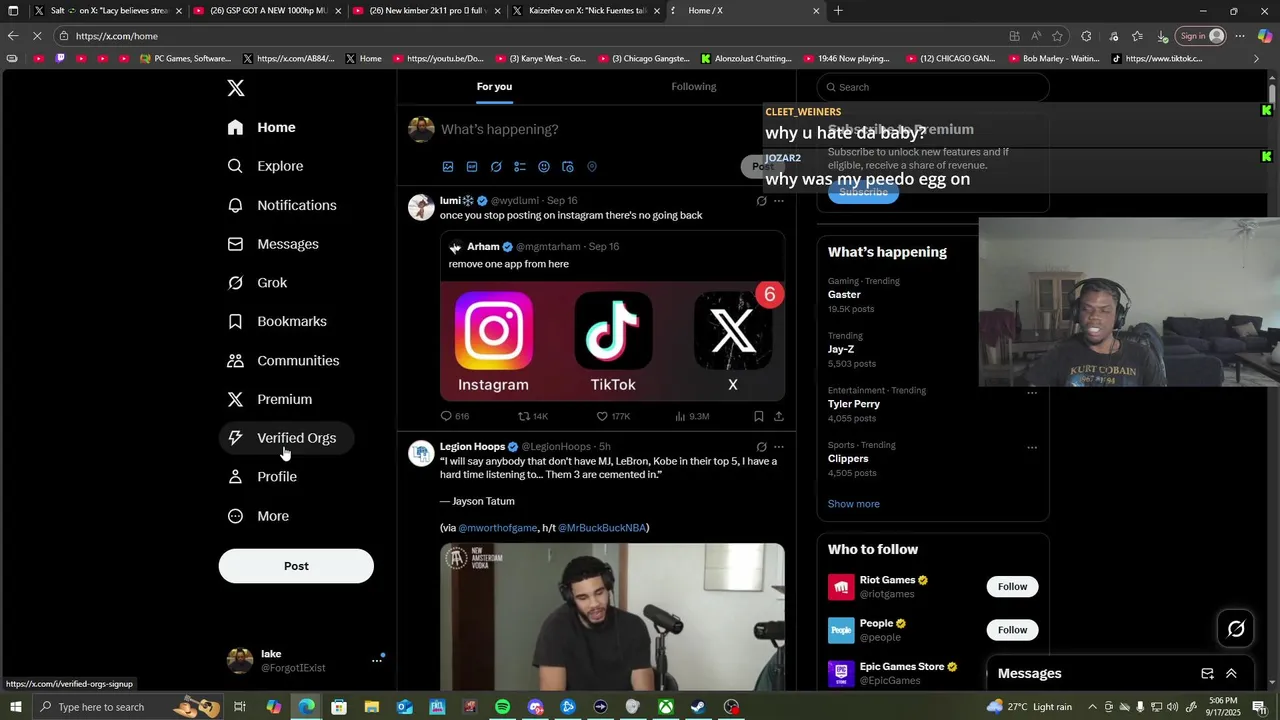Open Grok from the sidebar
This screenshot has height=720, width=1280.
(x=258, y=283)
